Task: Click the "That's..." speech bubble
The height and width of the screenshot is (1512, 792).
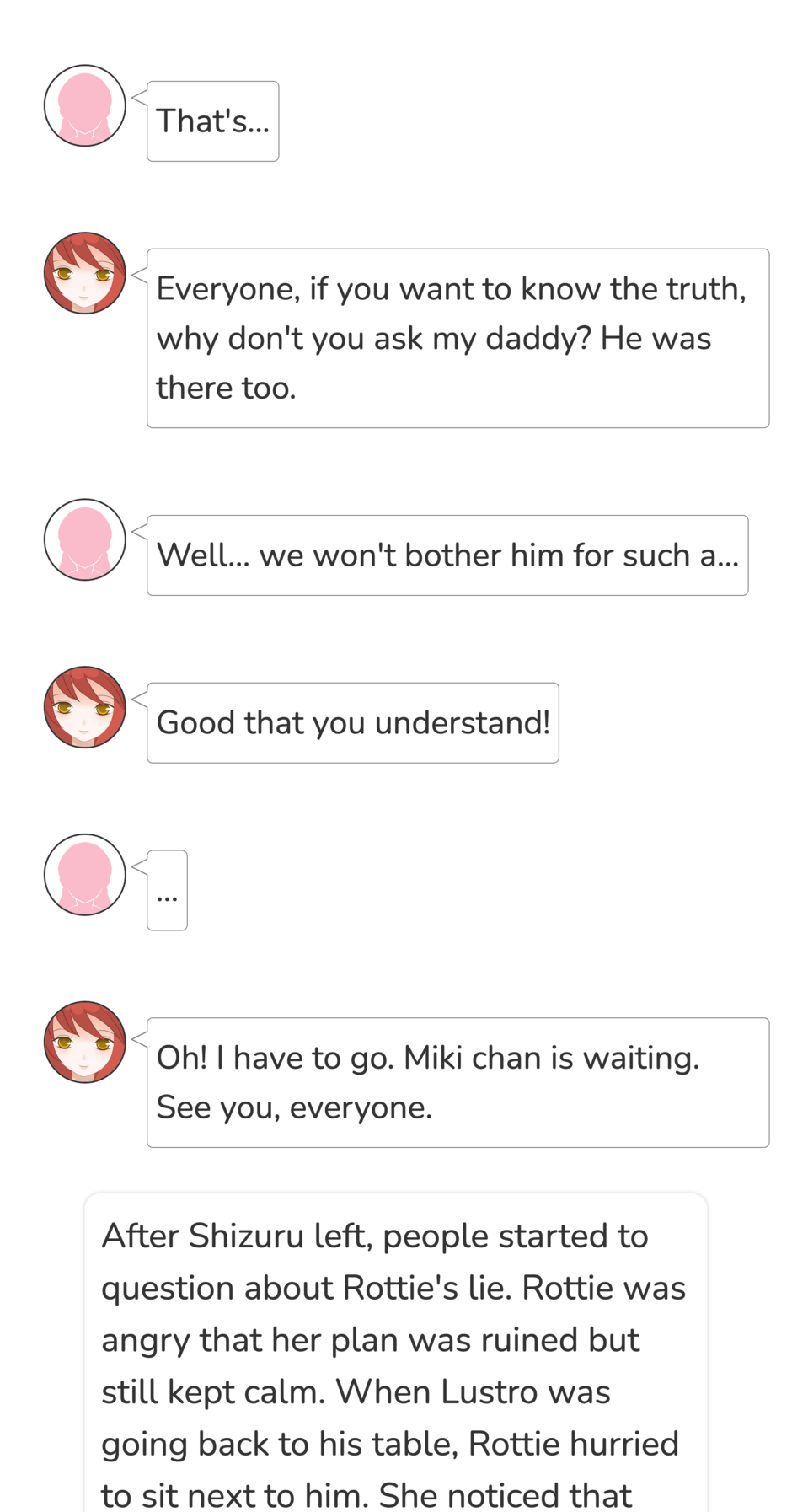Action: tap(213, 121)
